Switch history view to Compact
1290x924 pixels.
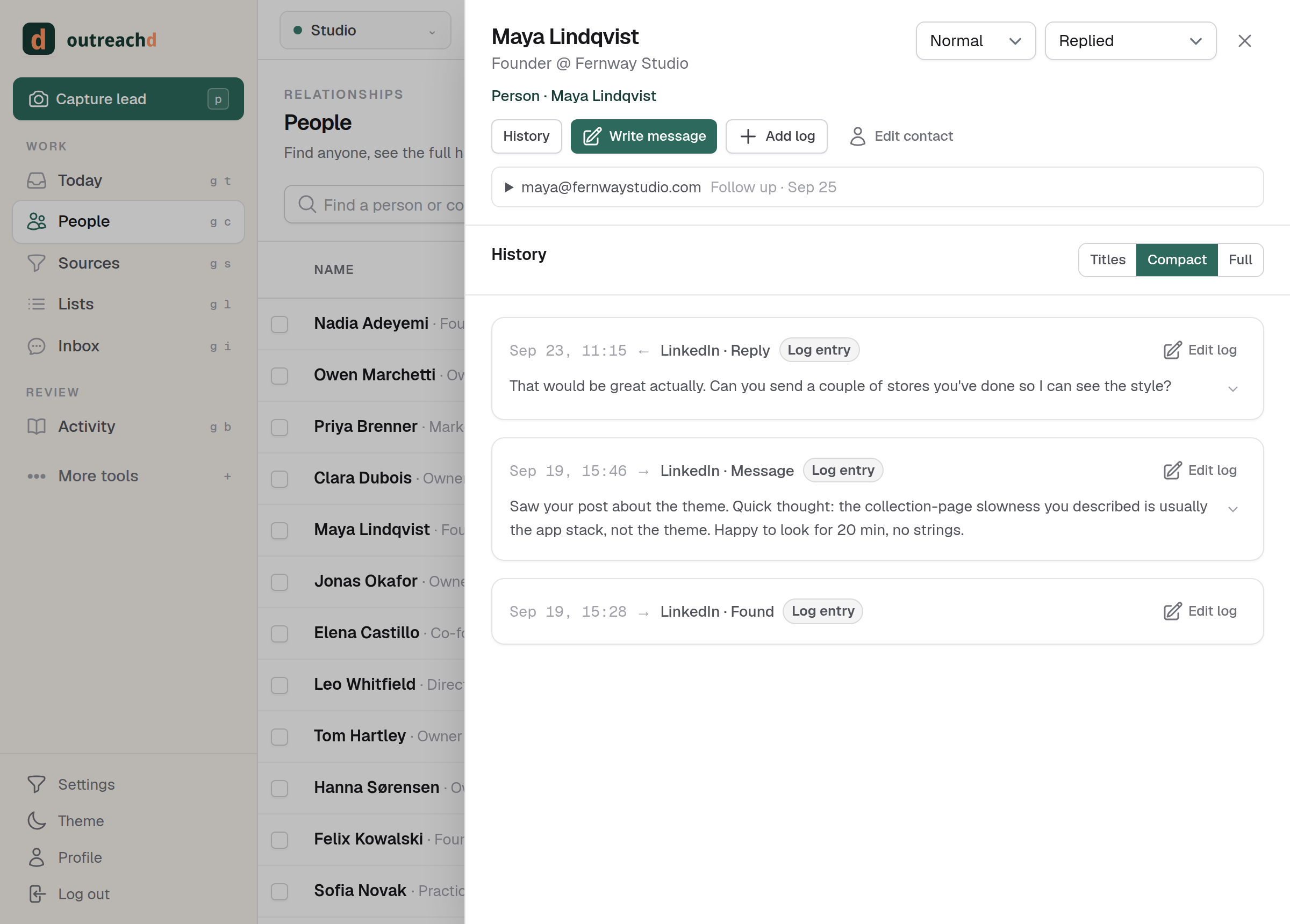[x=1176, y=260]
